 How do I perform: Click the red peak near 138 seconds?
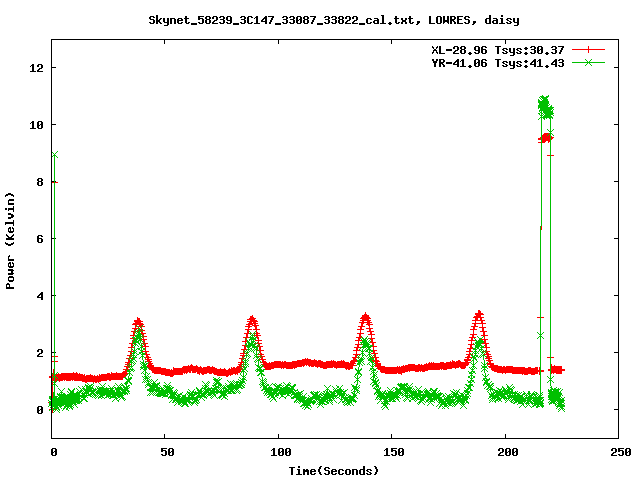pos(365,318)
